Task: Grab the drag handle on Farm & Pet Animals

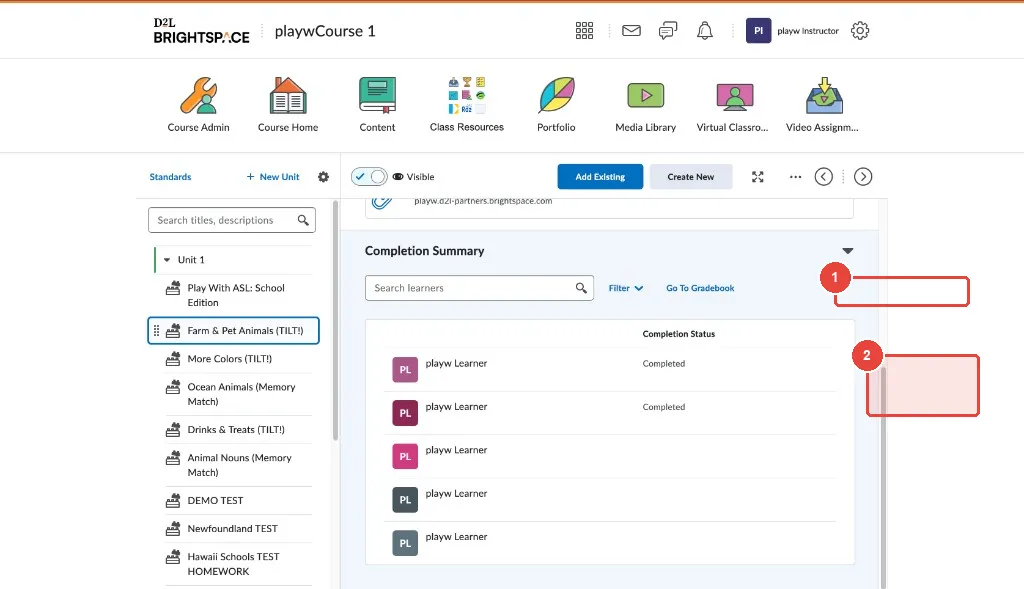Action: pyautogui.click(x=156, y=331)
